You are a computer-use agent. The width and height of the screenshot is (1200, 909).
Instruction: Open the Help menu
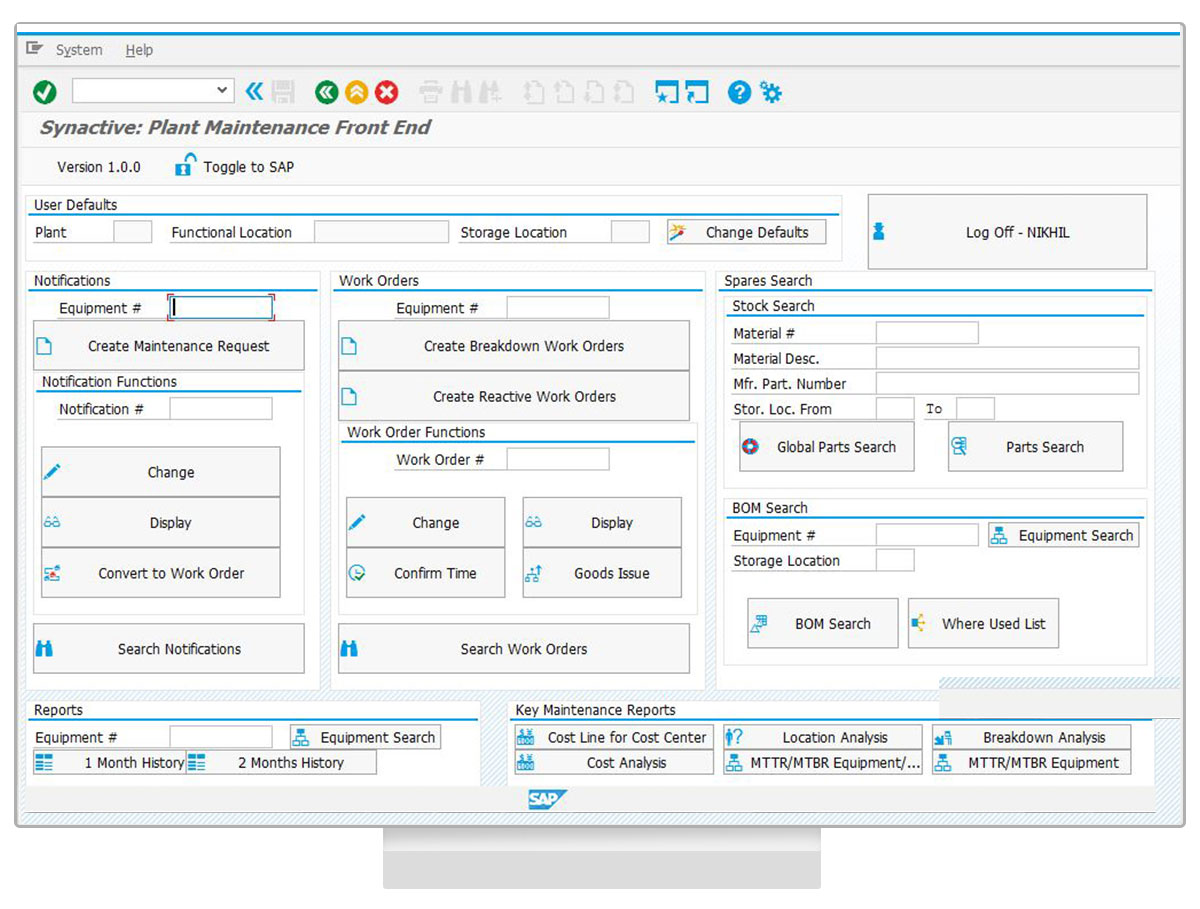coord(139,50)
